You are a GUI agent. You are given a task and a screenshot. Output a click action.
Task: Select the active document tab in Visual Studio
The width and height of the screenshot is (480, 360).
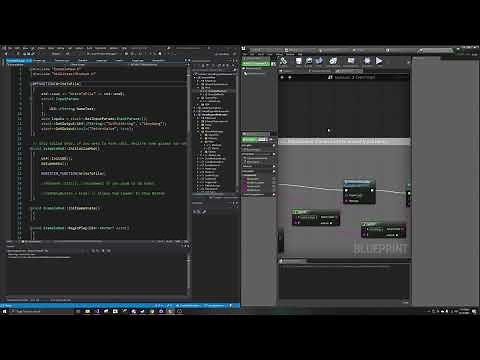coord(19,61)
